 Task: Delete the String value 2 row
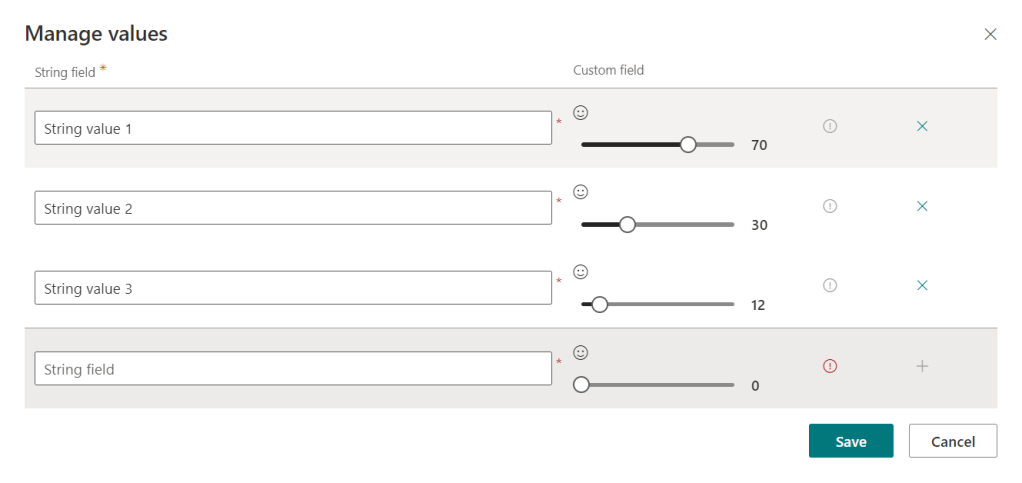pos(922,206)
